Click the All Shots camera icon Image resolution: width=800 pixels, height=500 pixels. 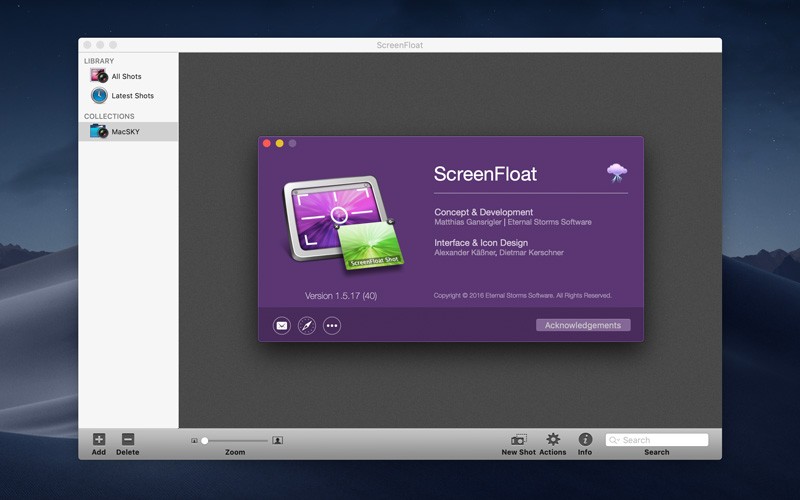pyautogui.click(x=99, y=76)
